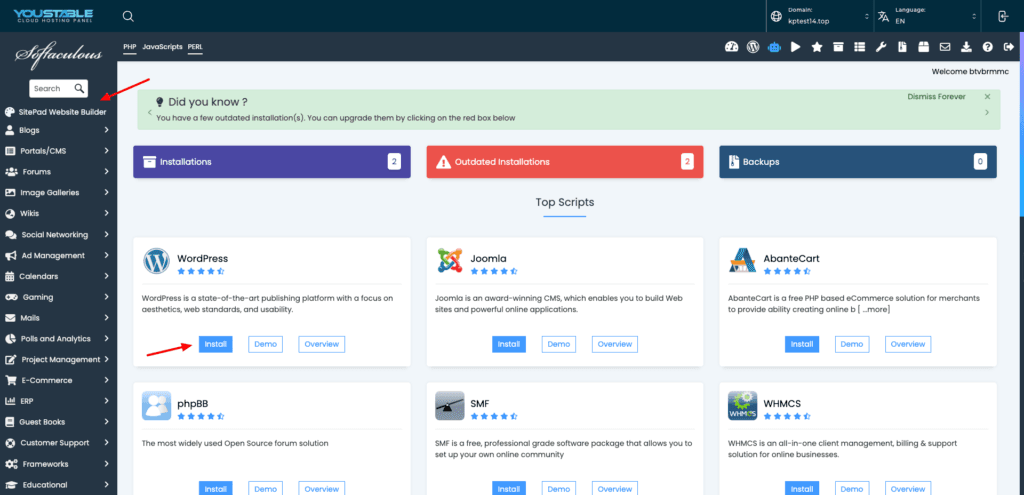Viewport: 1024px width, 495px height.
Task: Expand the Gaming category
Action: pos(58,297)
